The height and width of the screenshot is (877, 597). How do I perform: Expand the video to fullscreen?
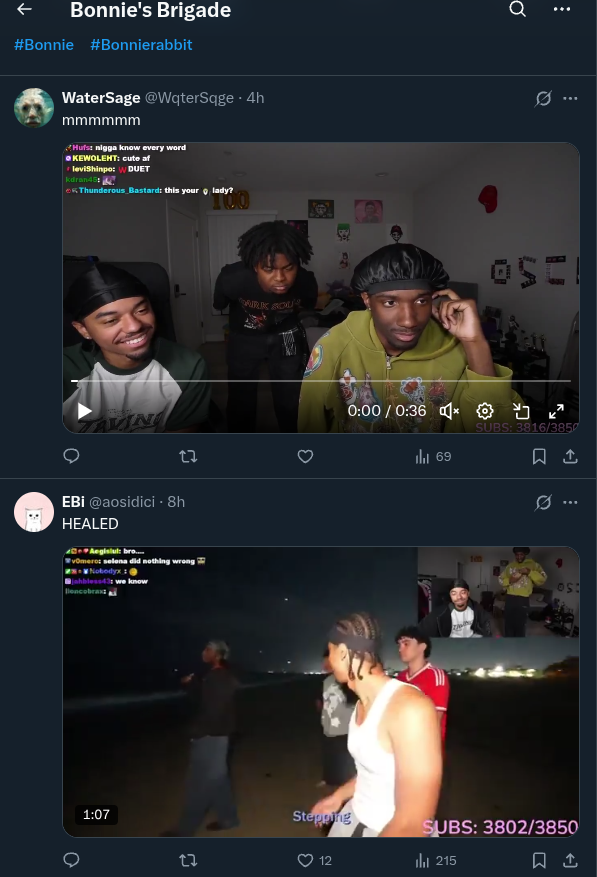(556, 412)
